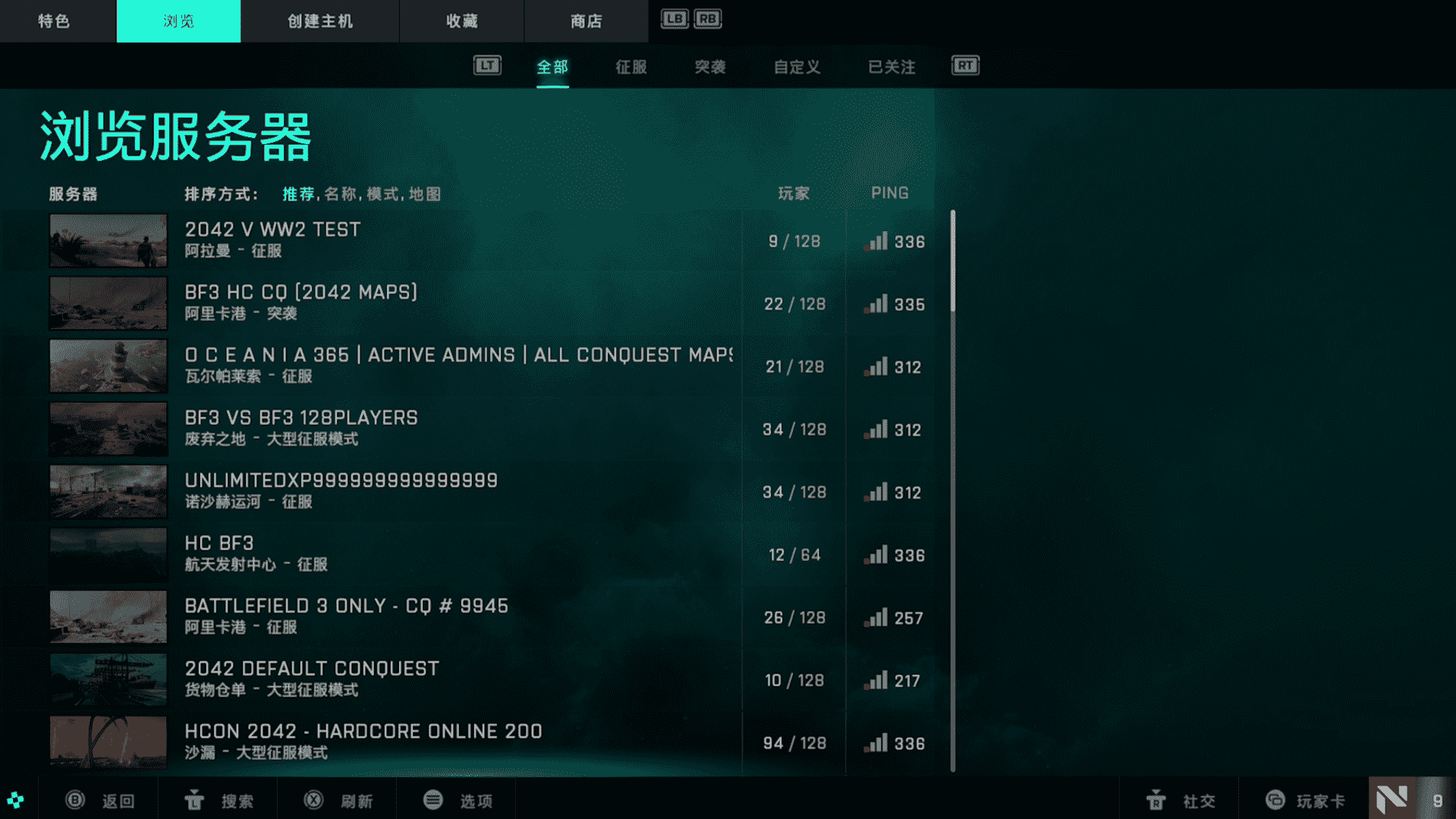The image size is (1456, 819).
Task: Click ping signal icon for BF3 HC CQ
Action: pos(876,305)
